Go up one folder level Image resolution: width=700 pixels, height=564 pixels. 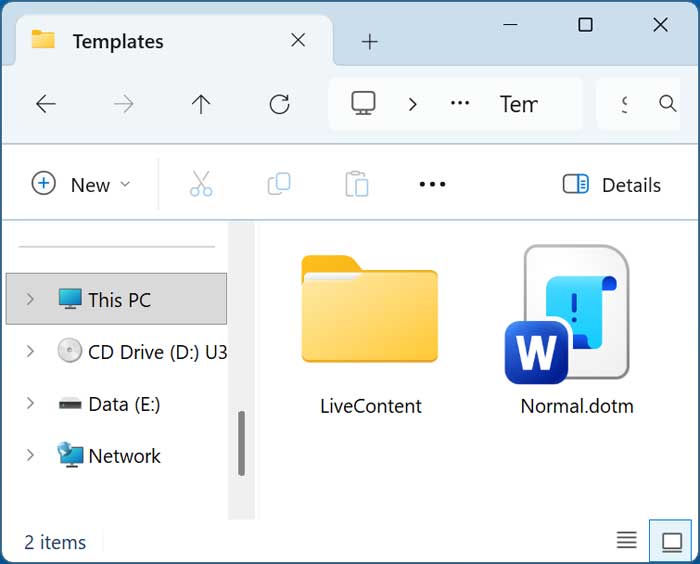[201, 104]
